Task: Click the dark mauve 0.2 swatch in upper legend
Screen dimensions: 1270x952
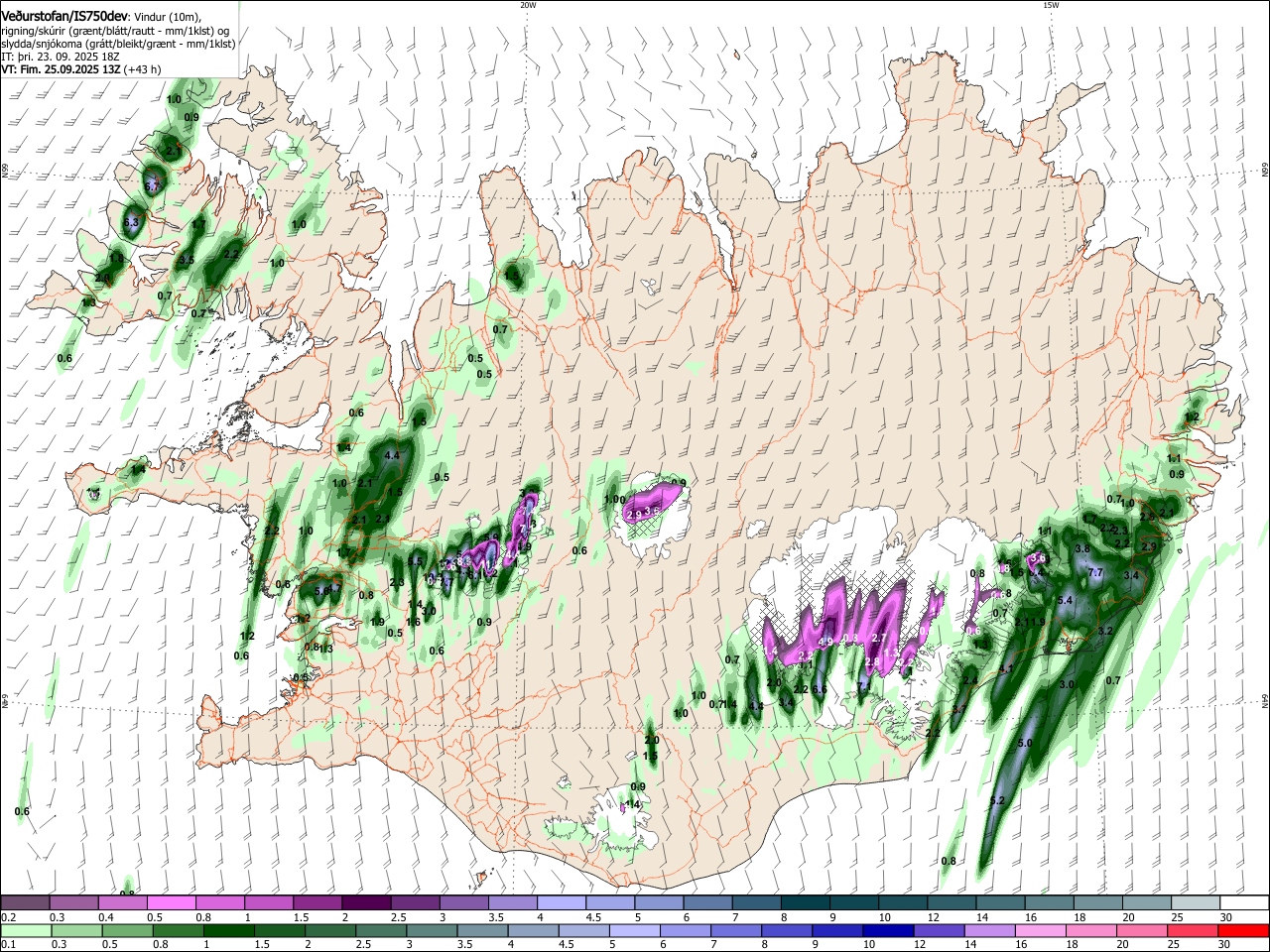Action: coord(25,902)
